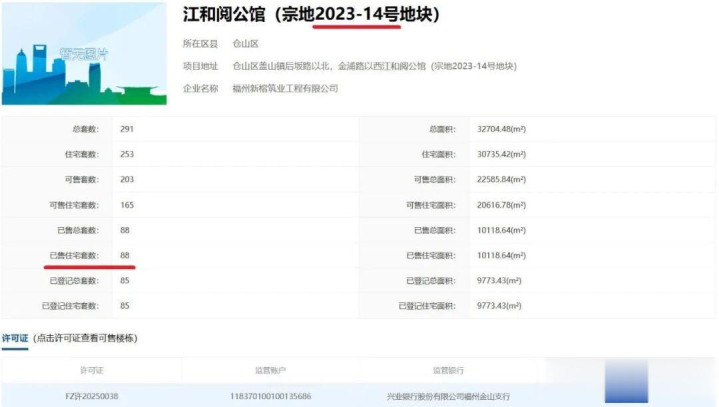The image size is (719, 407).
Task: Click the project placeholder image thumbnail
Action: click(x=84, y=54)
